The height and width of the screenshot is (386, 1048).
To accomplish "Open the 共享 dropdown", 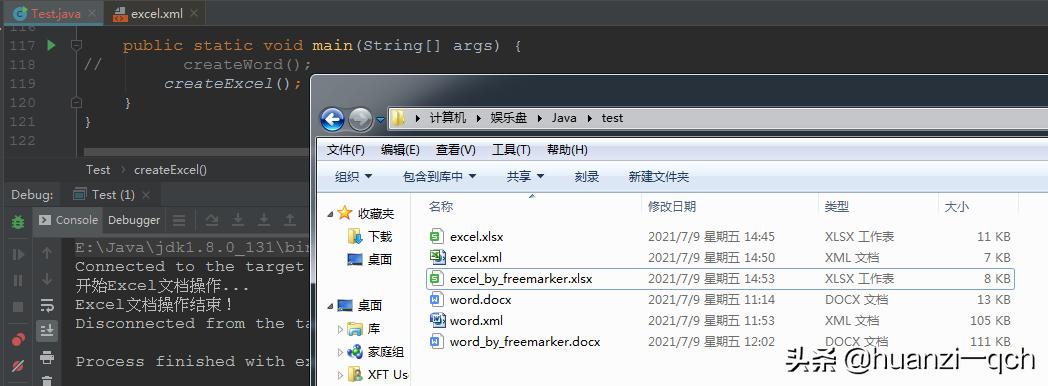I will [x=525, y=176].
